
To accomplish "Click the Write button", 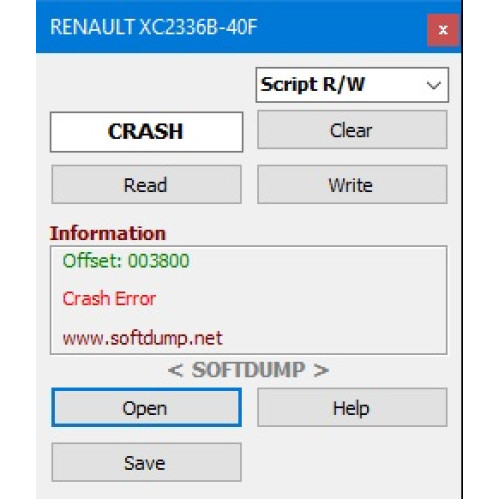I will (x=352, y=184).
